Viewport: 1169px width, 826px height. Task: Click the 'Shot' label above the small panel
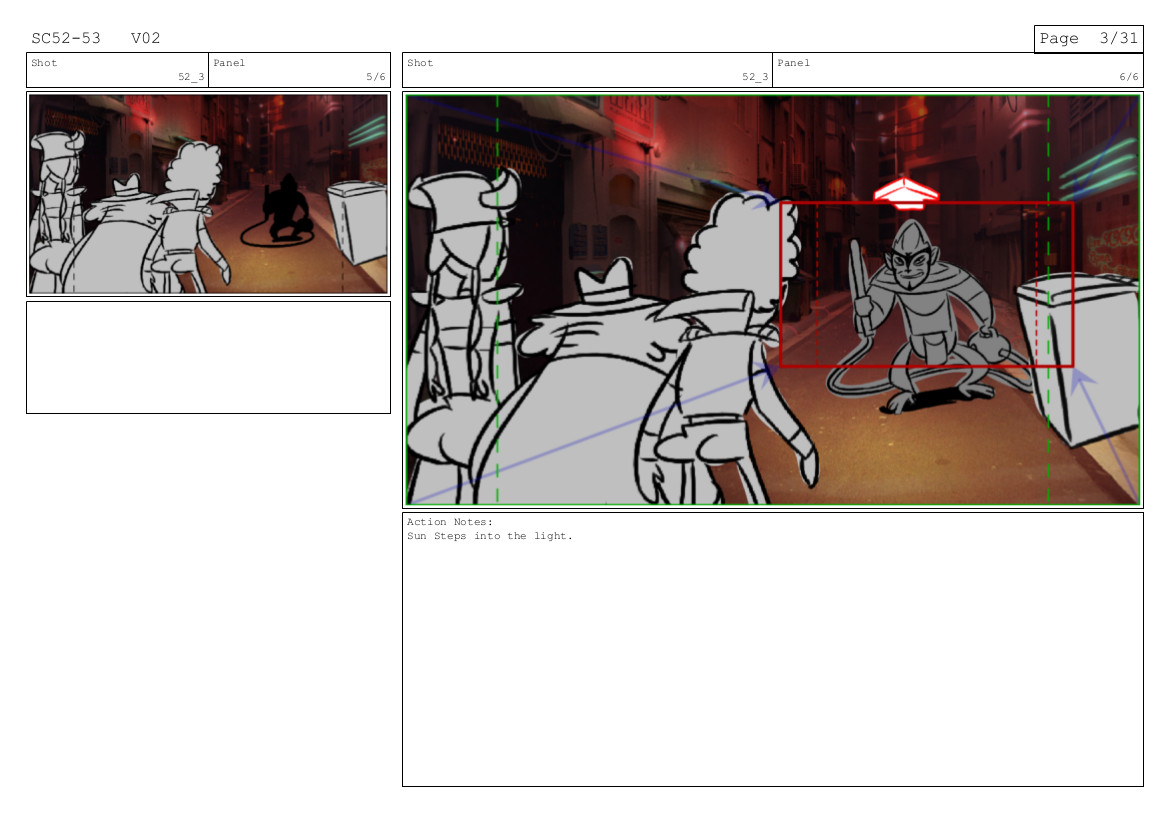pyautogui.click(x=44, y=63)
